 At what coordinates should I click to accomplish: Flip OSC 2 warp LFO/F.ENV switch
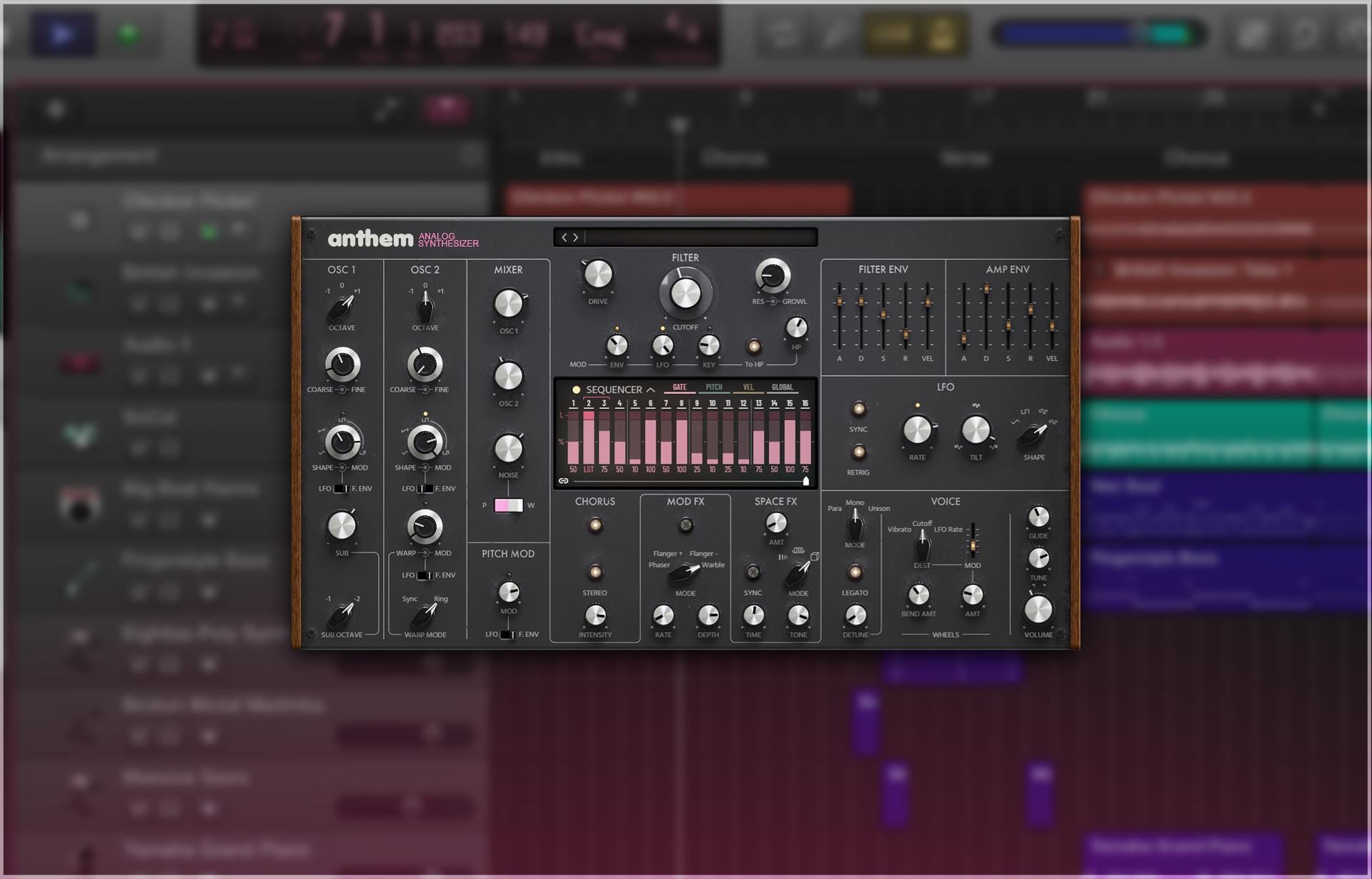click(x=424, y=575)
